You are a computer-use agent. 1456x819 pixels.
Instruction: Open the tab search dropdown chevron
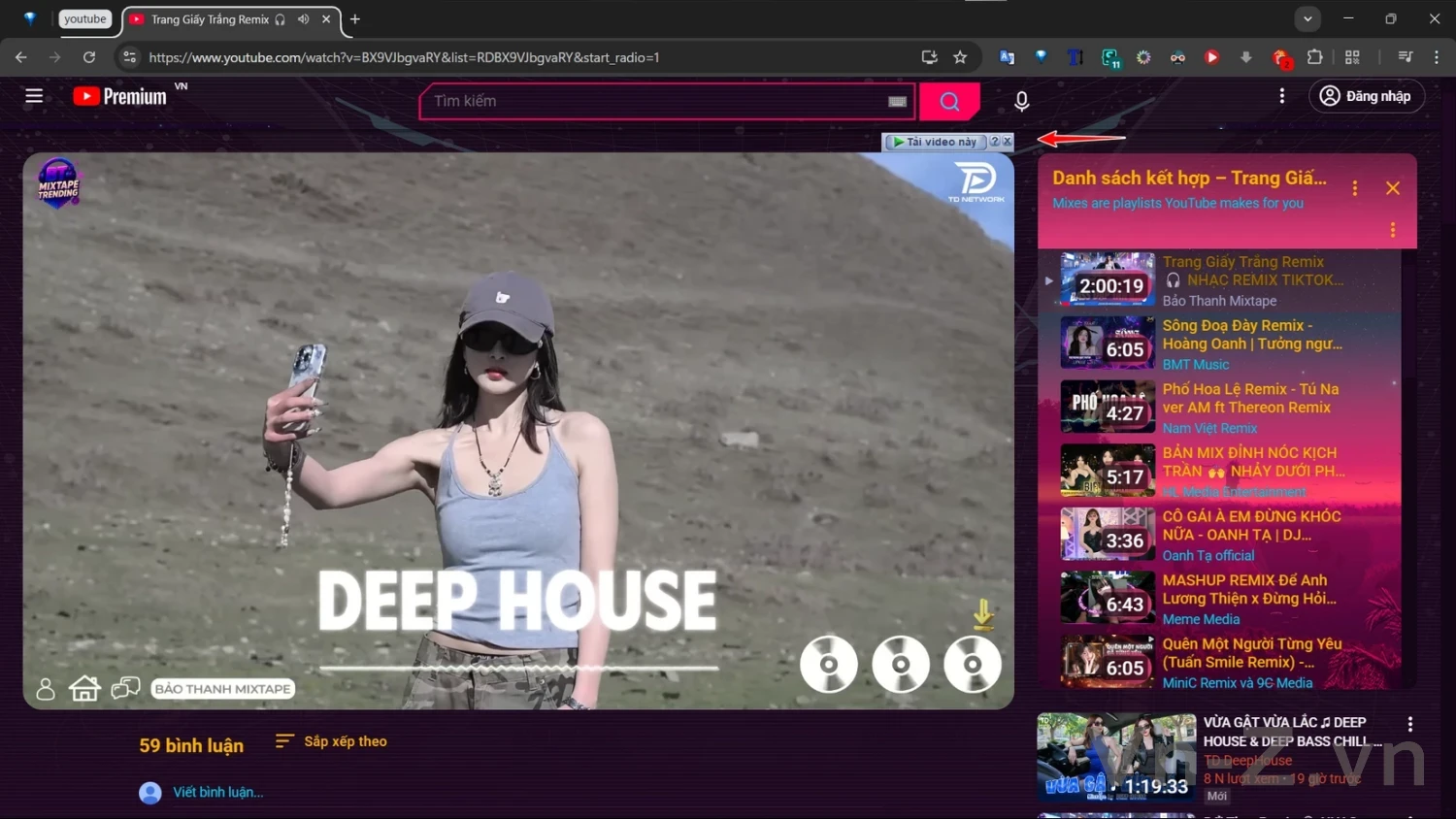tap(1307, 19)
